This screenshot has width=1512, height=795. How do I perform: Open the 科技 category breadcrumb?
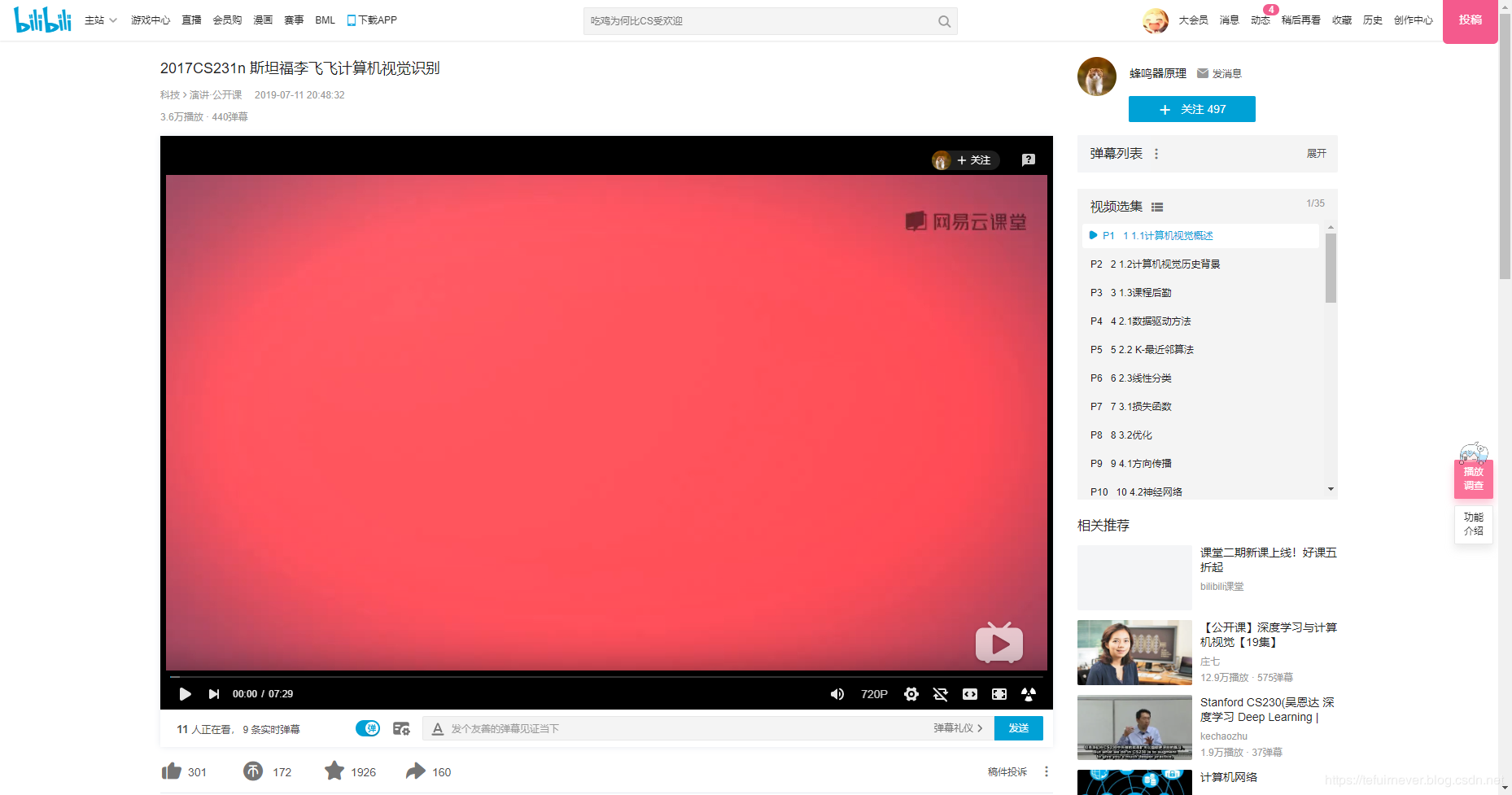[x=170, y=95]
